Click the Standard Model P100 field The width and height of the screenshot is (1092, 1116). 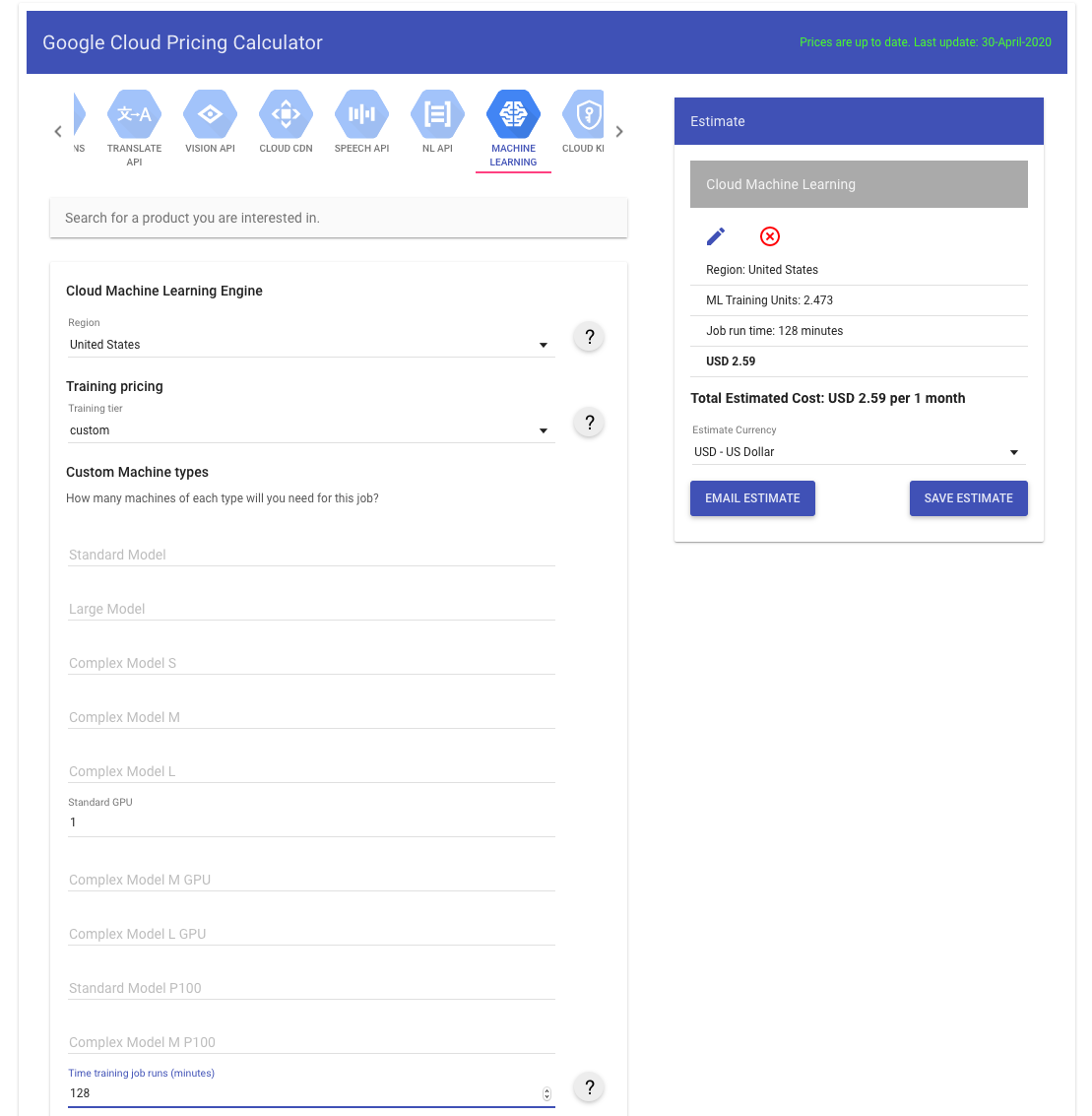[x=311, y=988]
